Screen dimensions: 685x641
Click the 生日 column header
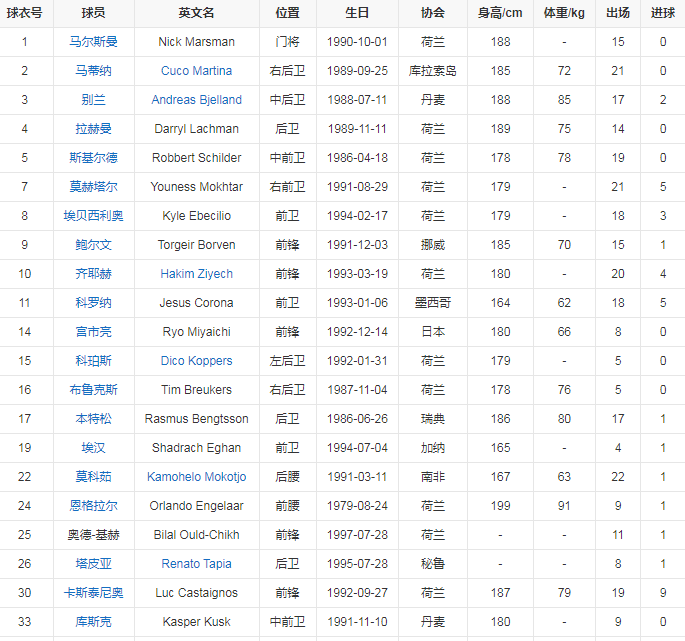click(x=357, y=13)
